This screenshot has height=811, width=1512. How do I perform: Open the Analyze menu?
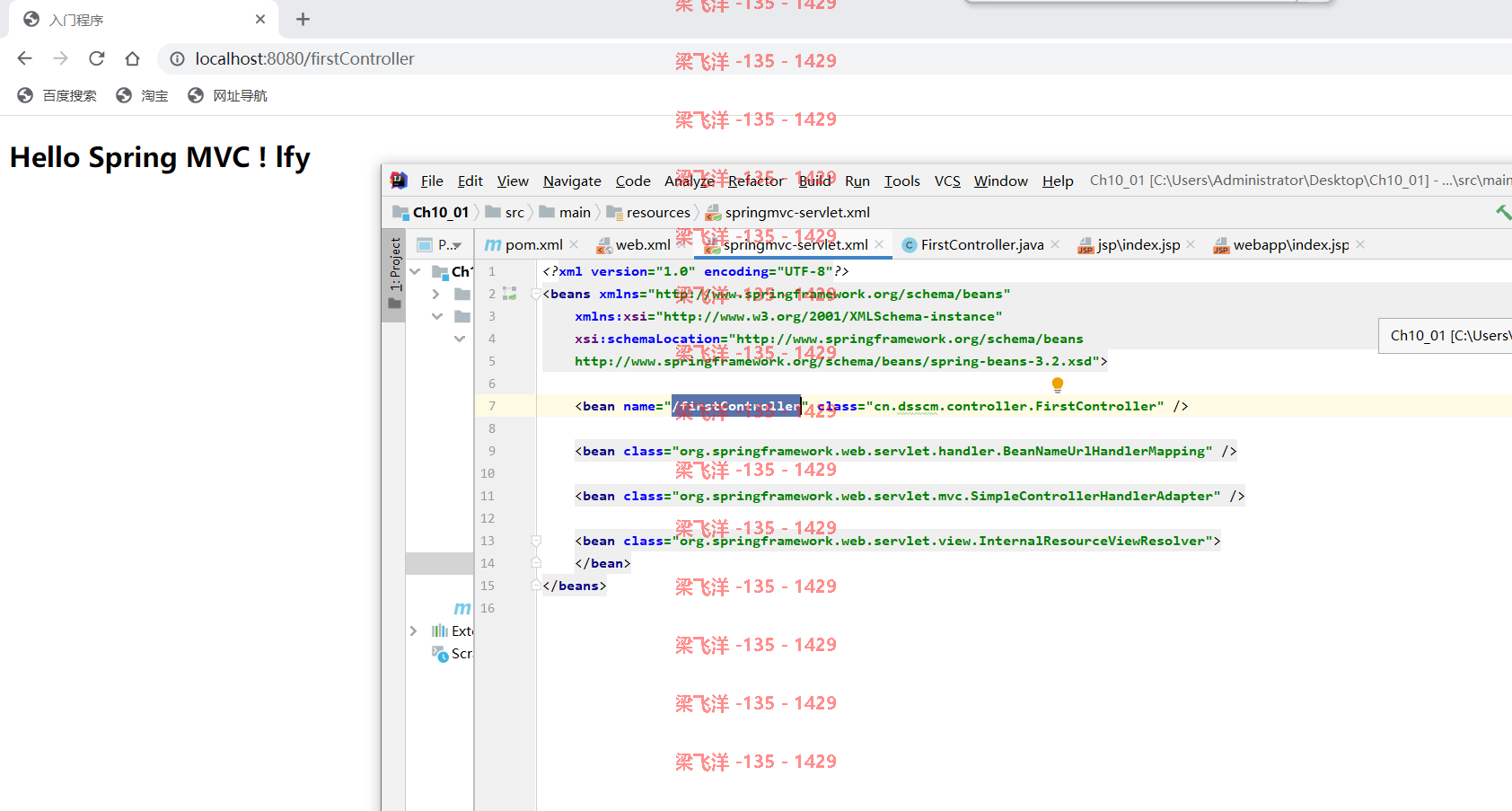click(x=689, y=181)
